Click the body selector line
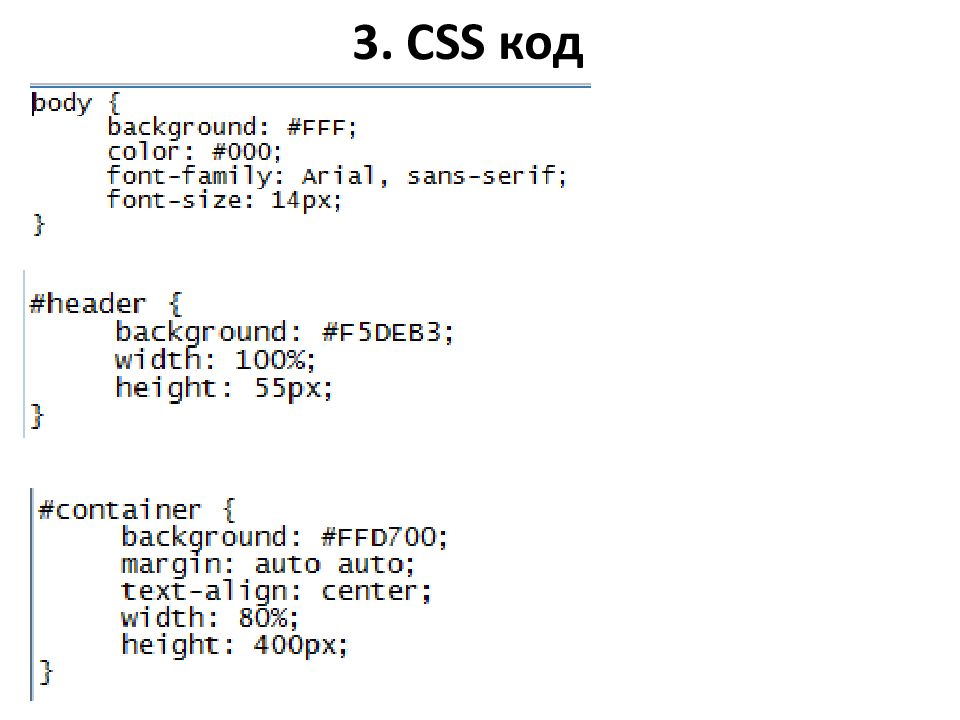The image size is (960, 720). tap(76, 103)
